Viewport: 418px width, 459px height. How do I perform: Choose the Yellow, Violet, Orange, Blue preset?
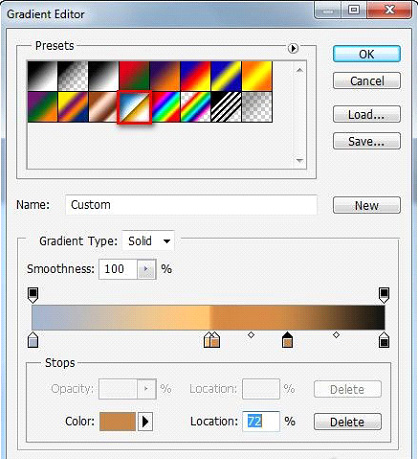pos(73,107)
